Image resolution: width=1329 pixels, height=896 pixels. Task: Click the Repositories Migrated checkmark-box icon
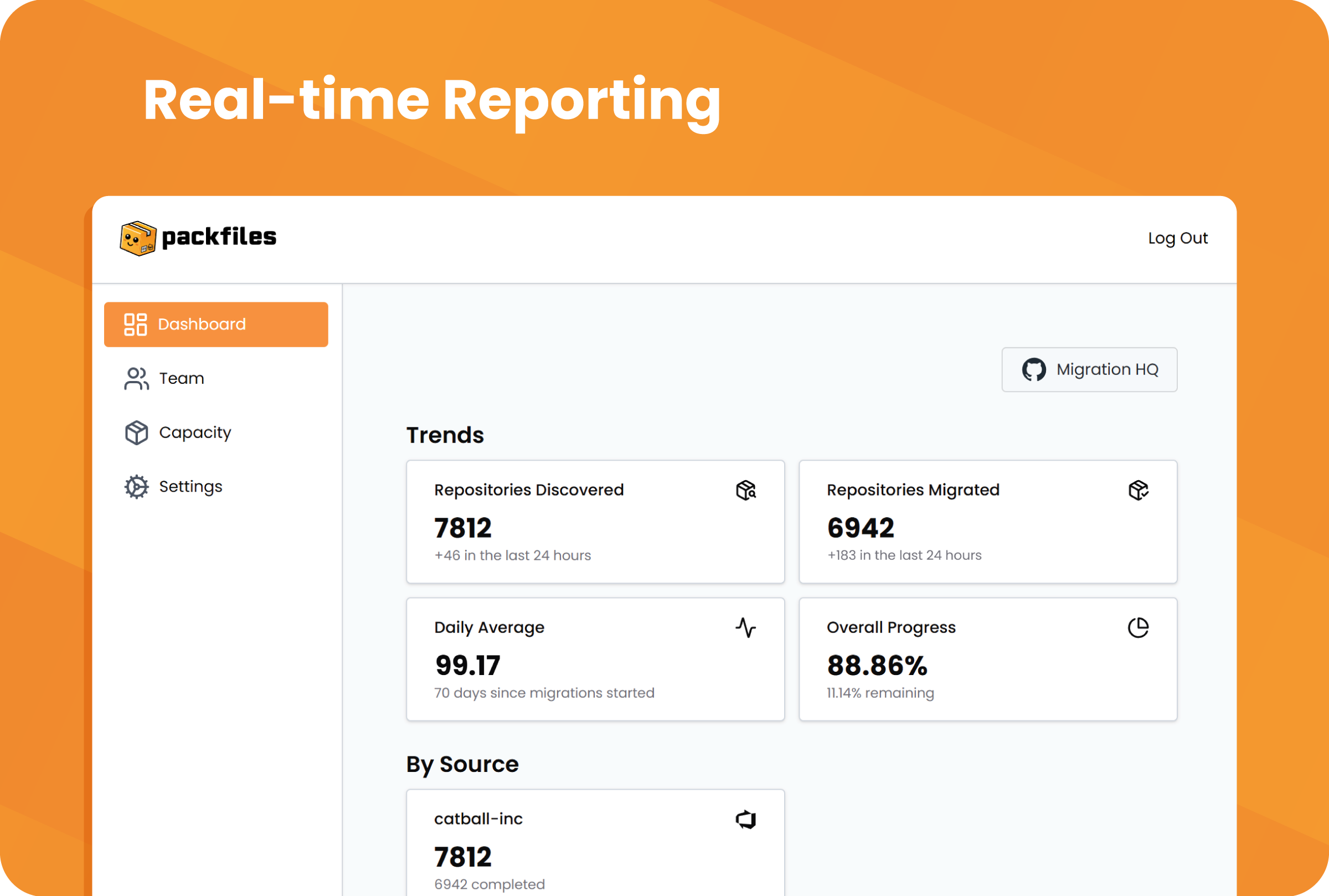(1139, 491)
